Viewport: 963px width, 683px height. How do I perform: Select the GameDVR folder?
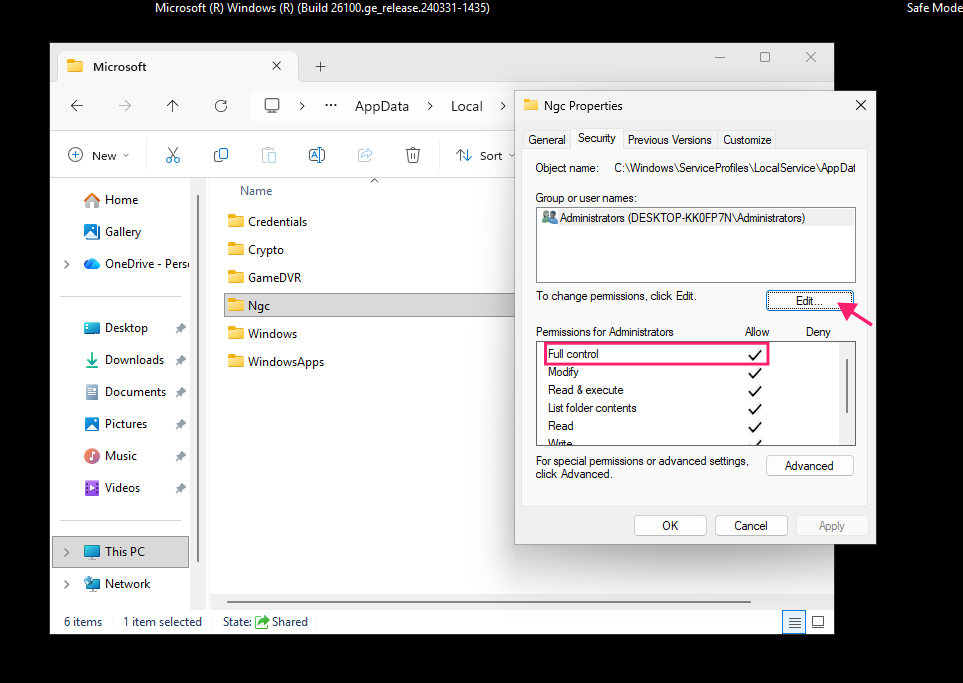[265, 278]
